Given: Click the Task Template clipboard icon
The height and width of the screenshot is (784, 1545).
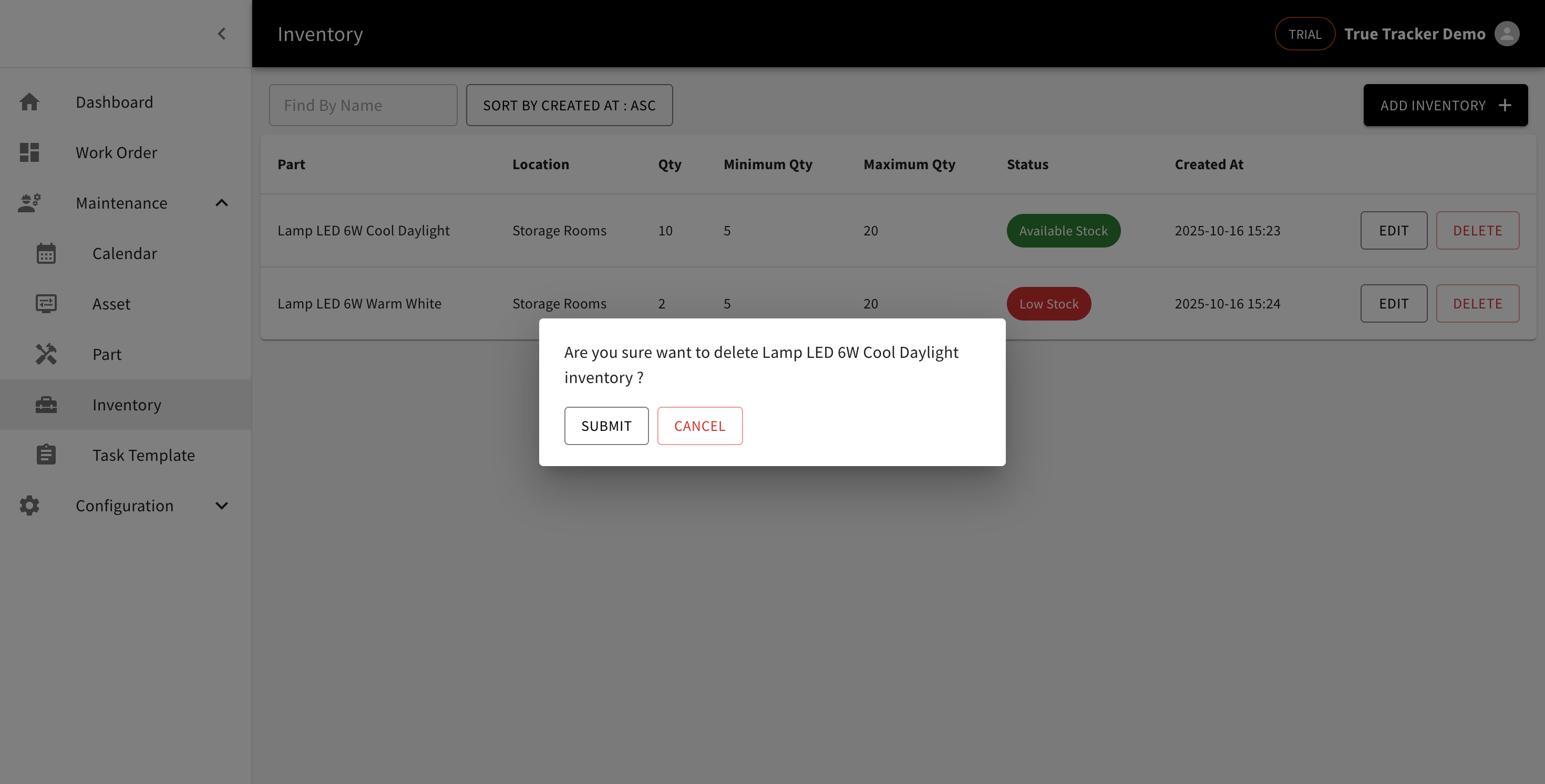Looking at the screenshot, I should coord(47,455).
